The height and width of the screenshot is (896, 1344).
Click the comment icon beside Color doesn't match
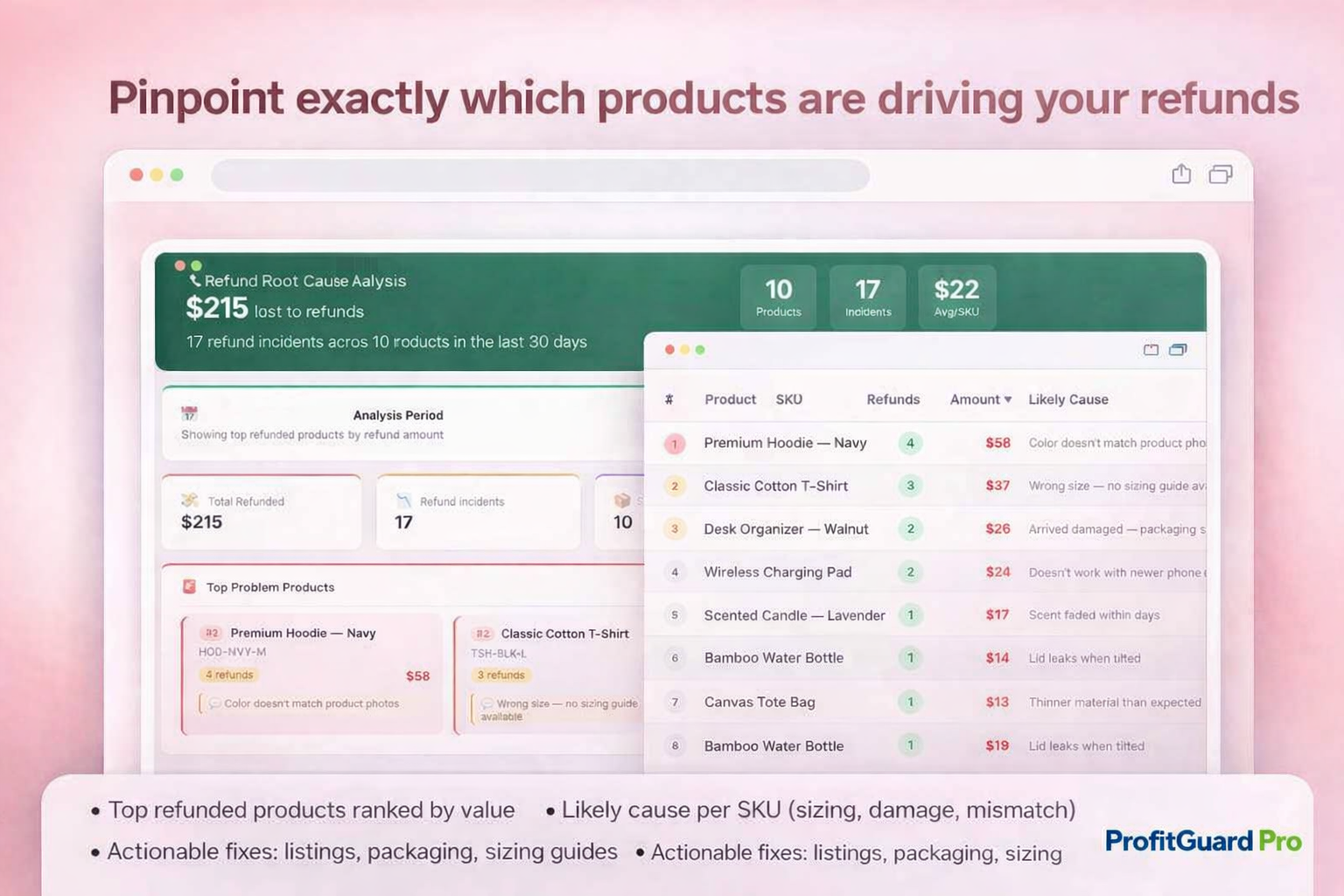coord(214,703)
